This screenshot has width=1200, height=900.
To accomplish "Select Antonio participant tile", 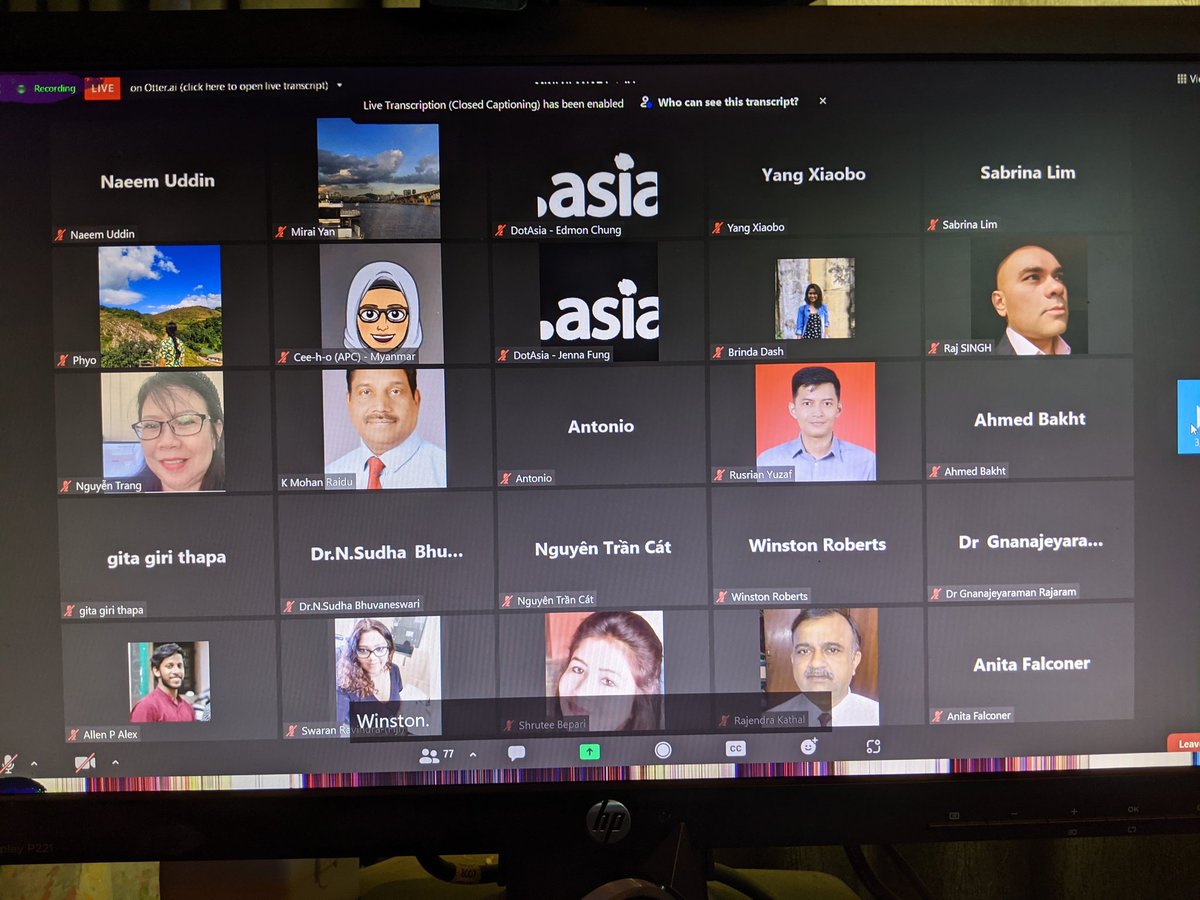I will tap(601, 426).
